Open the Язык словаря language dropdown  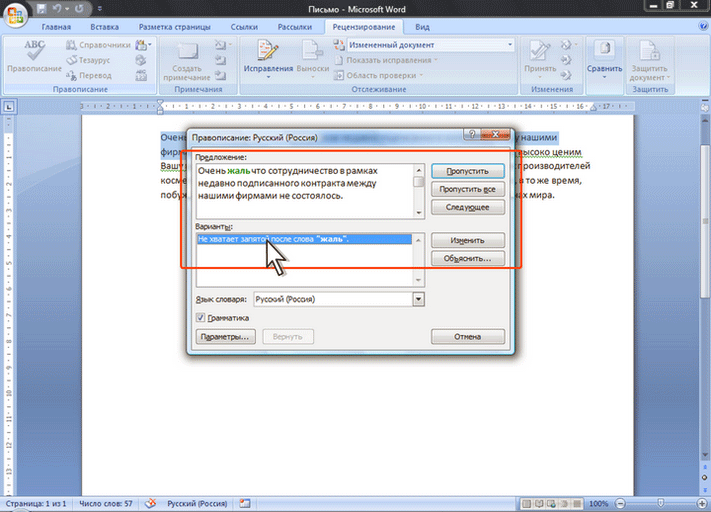[418, 298]
